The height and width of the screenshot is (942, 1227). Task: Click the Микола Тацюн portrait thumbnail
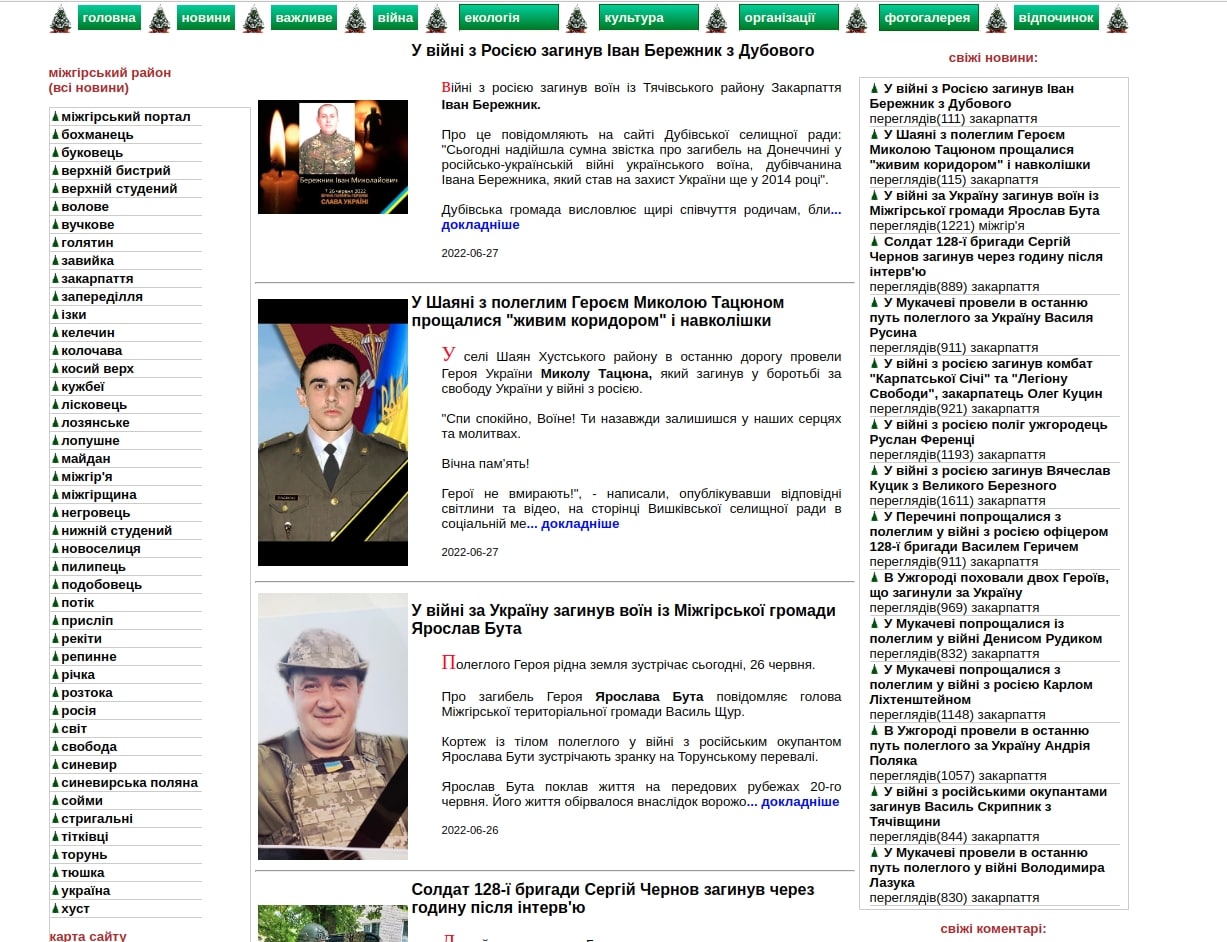point(333,432)
